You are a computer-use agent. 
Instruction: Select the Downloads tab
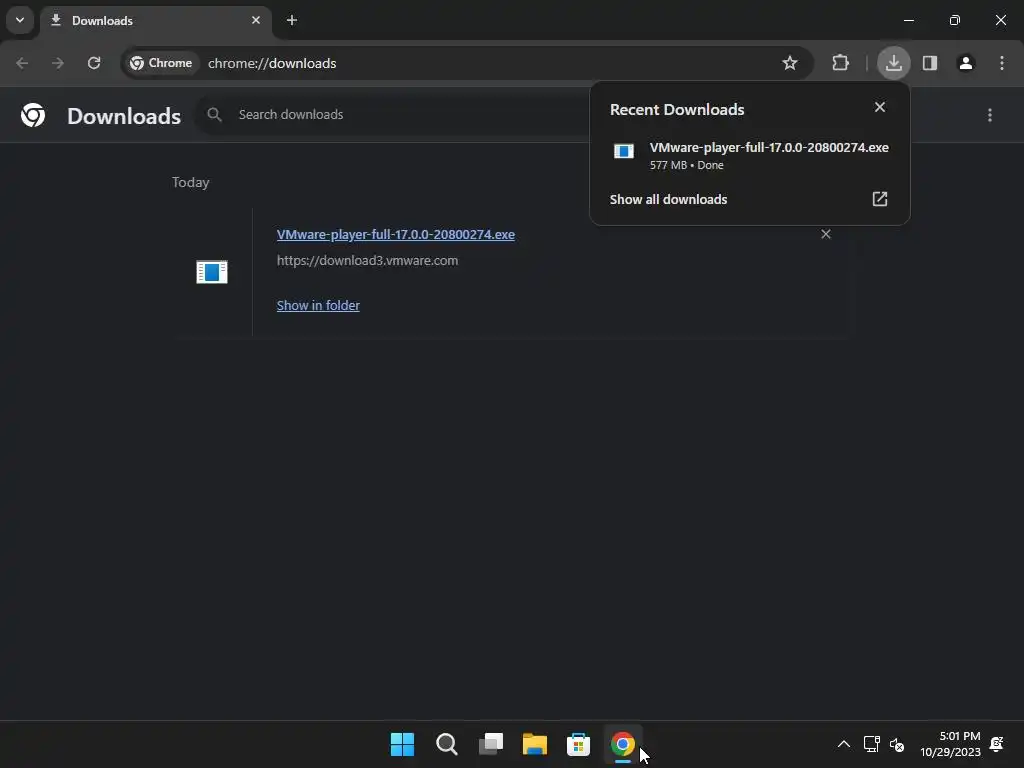point(155,20)
